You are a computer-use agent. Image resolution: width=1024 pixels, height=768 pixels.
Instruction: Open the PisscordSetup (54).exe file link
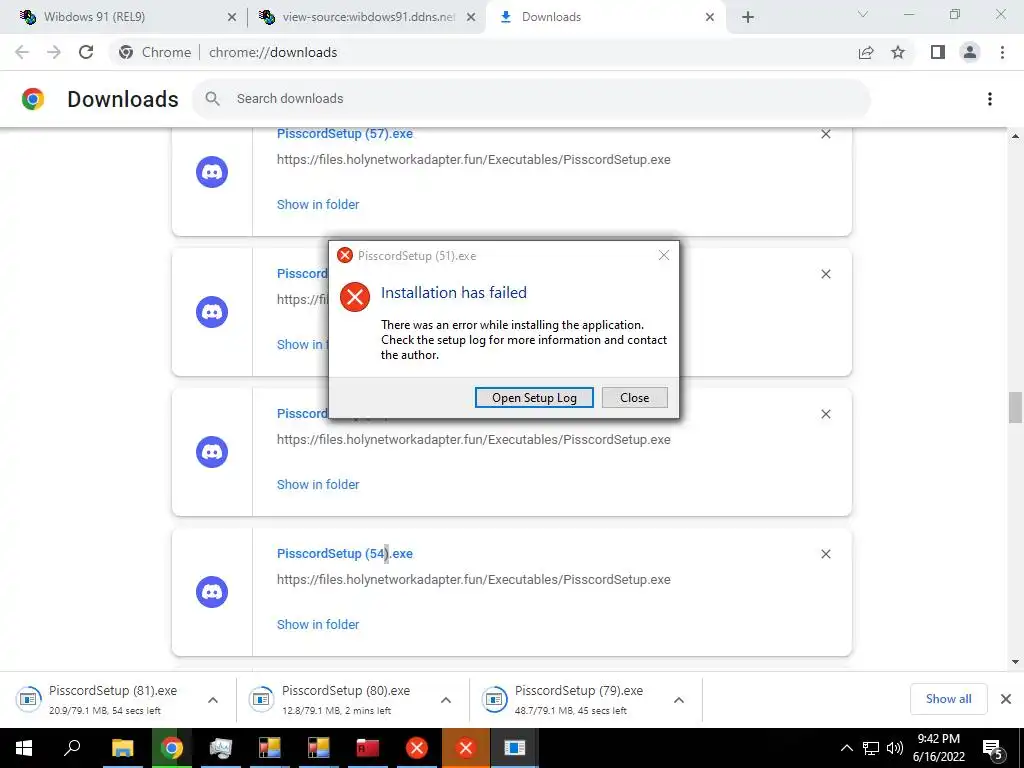[345, 554]
